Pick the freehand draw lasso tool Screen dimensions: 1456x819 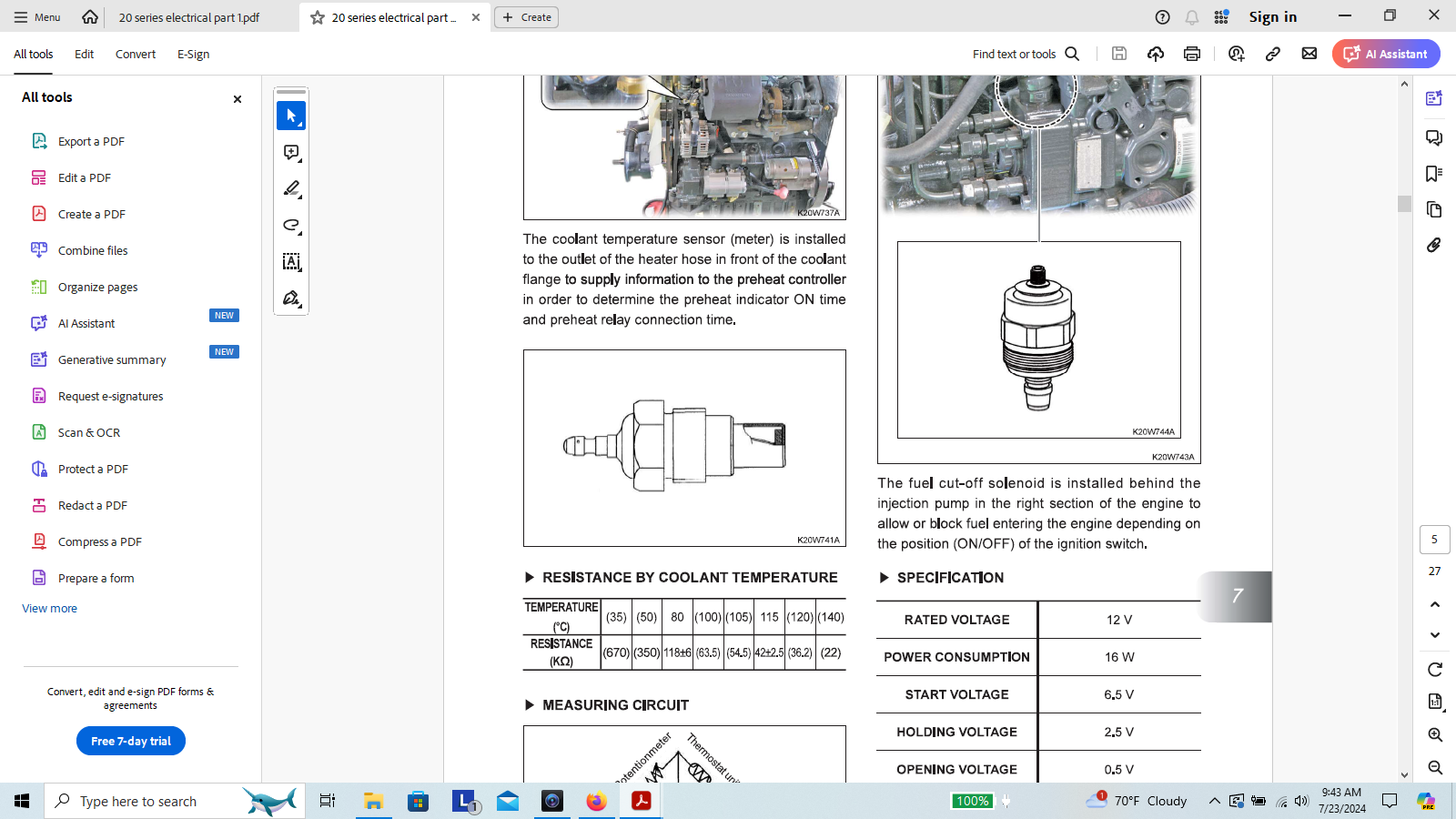pyautogui.click(x=291, y=225)
